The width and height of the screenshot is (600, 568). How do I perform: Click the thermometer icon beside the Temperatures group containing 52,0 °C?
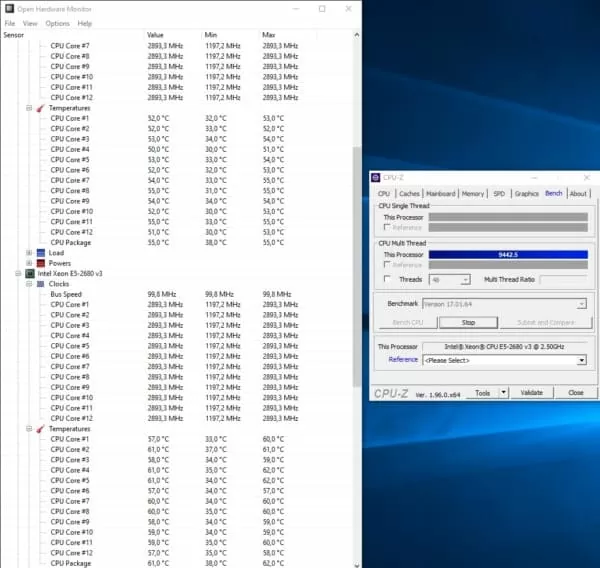point(41,108)
